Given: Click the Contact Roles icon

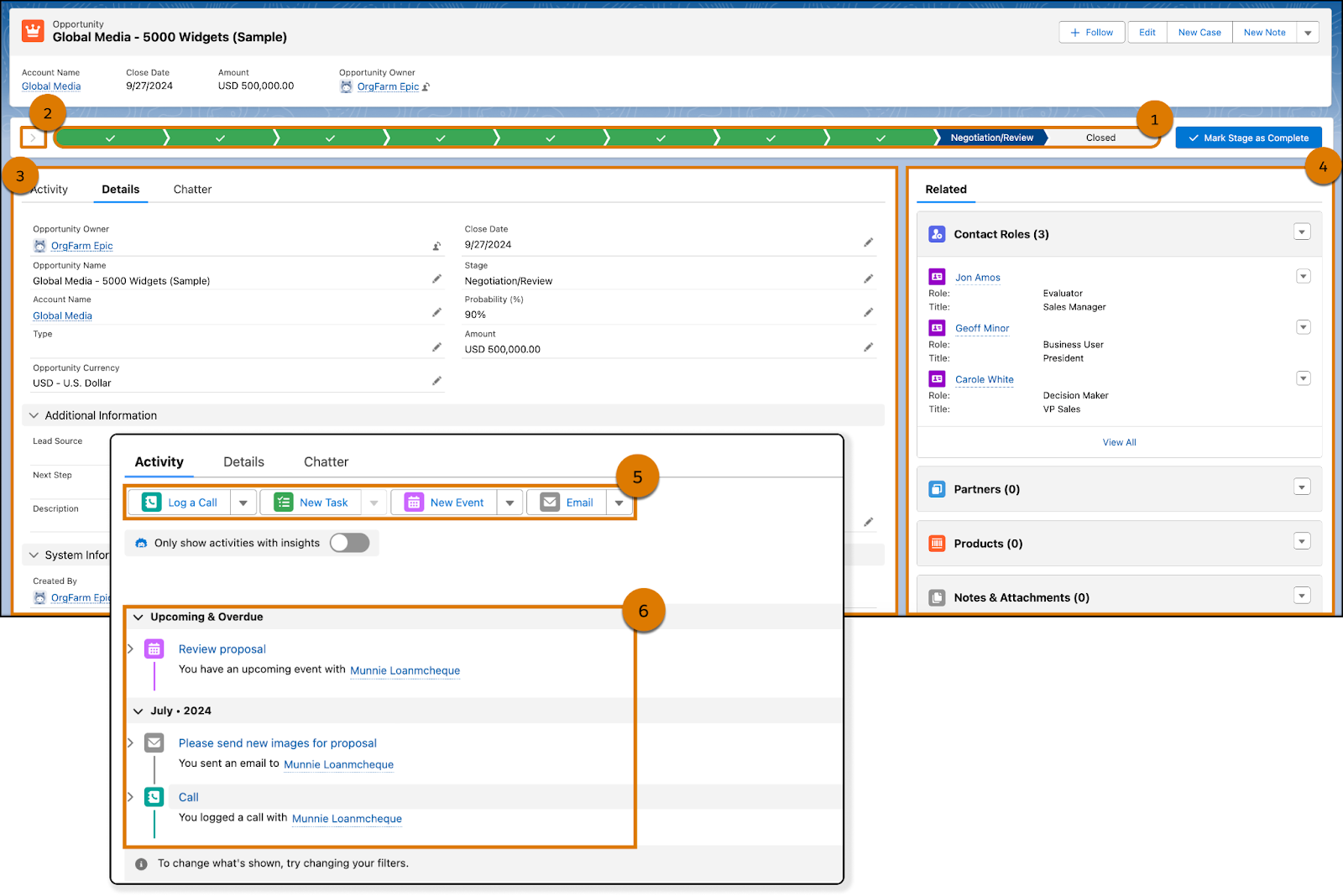Looking at the screenshot, I should coord(937,234).
